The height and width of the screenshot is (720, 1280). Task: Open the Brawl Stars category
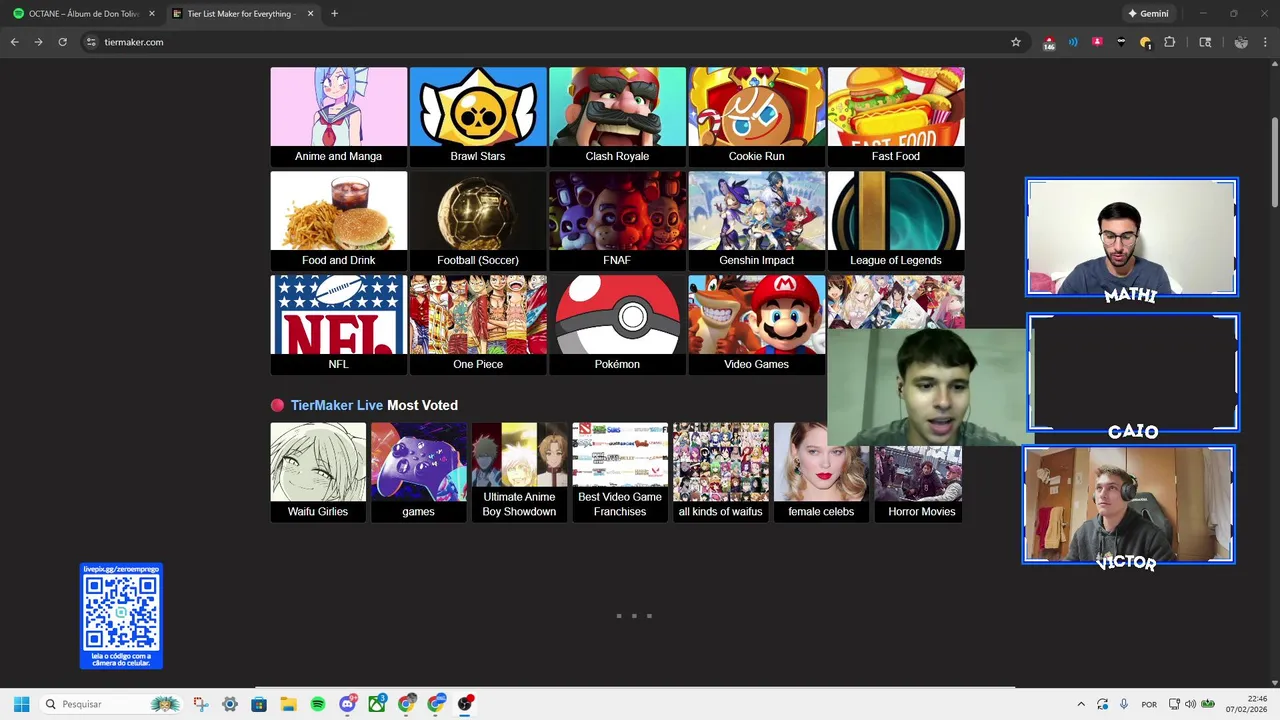(477, 116)
